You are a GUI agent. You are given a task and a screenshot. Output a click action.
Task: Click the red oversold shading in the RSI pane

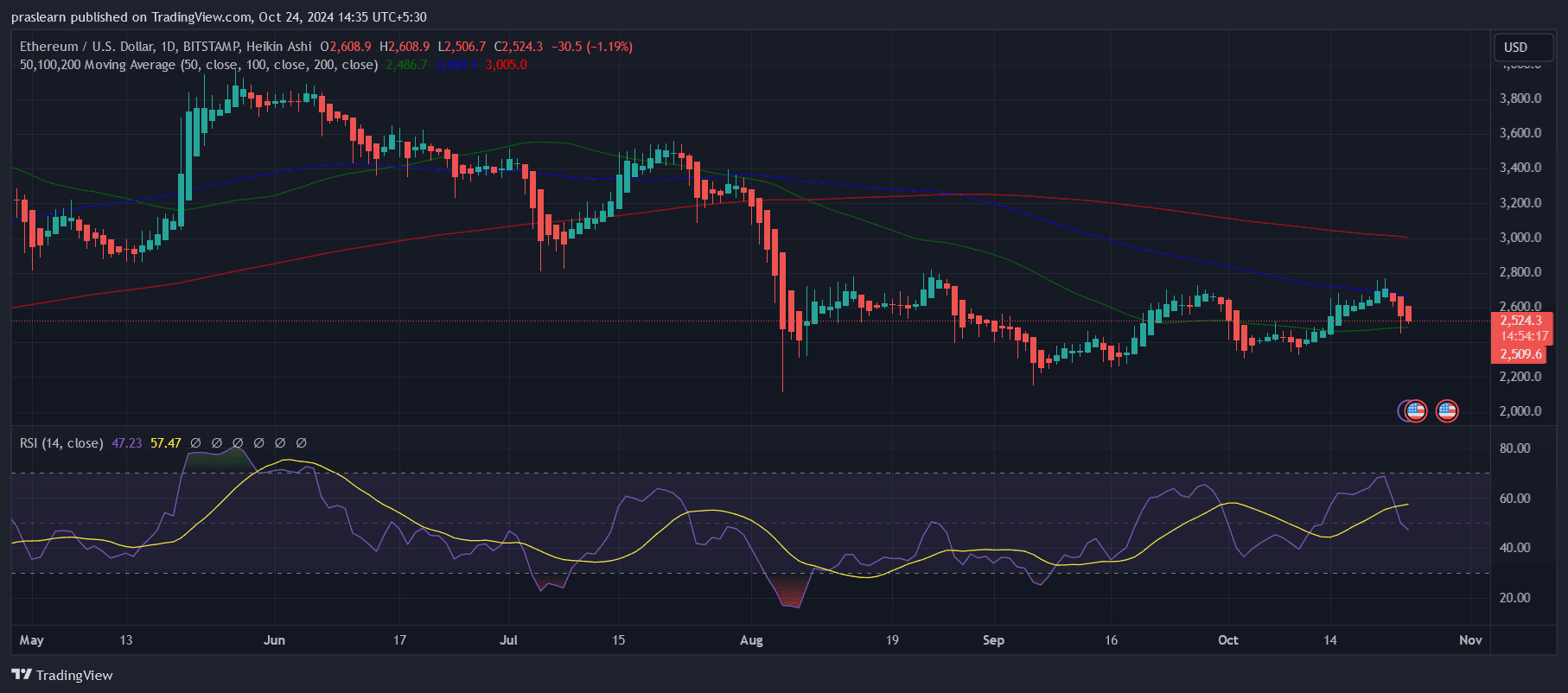(x=790, y=592)
